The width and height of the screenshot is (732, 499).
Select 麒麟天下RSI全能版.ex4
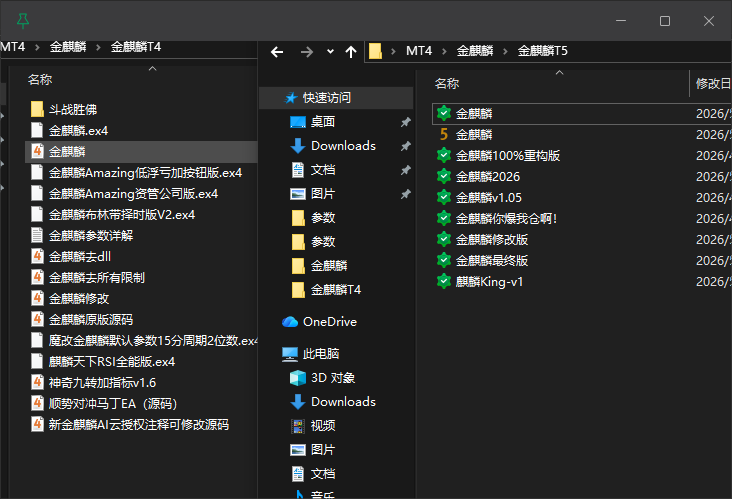pyautogui.click(x=112, y=362)
